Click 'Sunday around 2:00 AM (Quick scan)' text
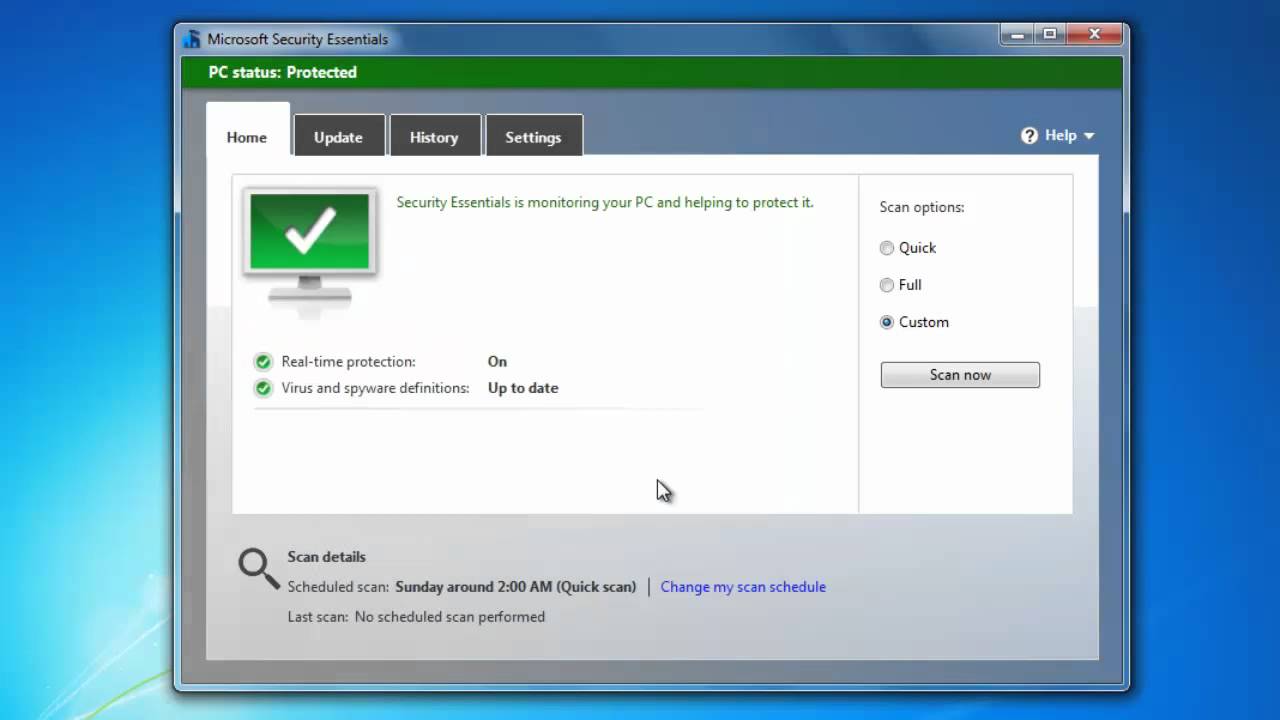The height and width of the screenshot is (720, 1280). [516, 587]
